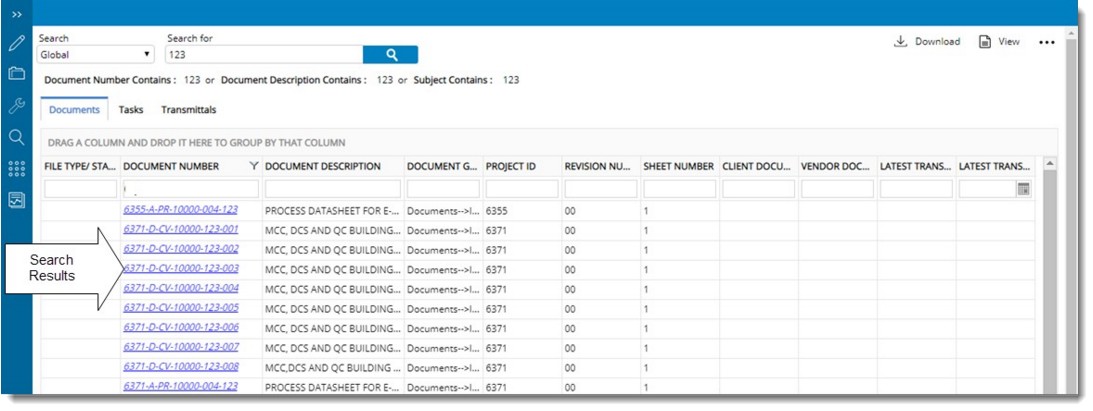Open the folder icon in sidebar
1093x411 pixels.
[x=16, y=73]
